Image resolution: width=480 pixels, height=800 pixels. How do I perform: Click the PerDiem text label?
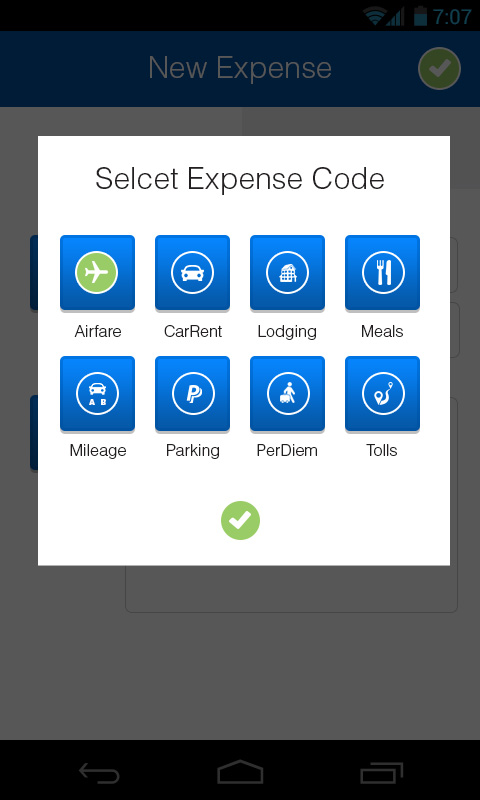coord(287,451)
